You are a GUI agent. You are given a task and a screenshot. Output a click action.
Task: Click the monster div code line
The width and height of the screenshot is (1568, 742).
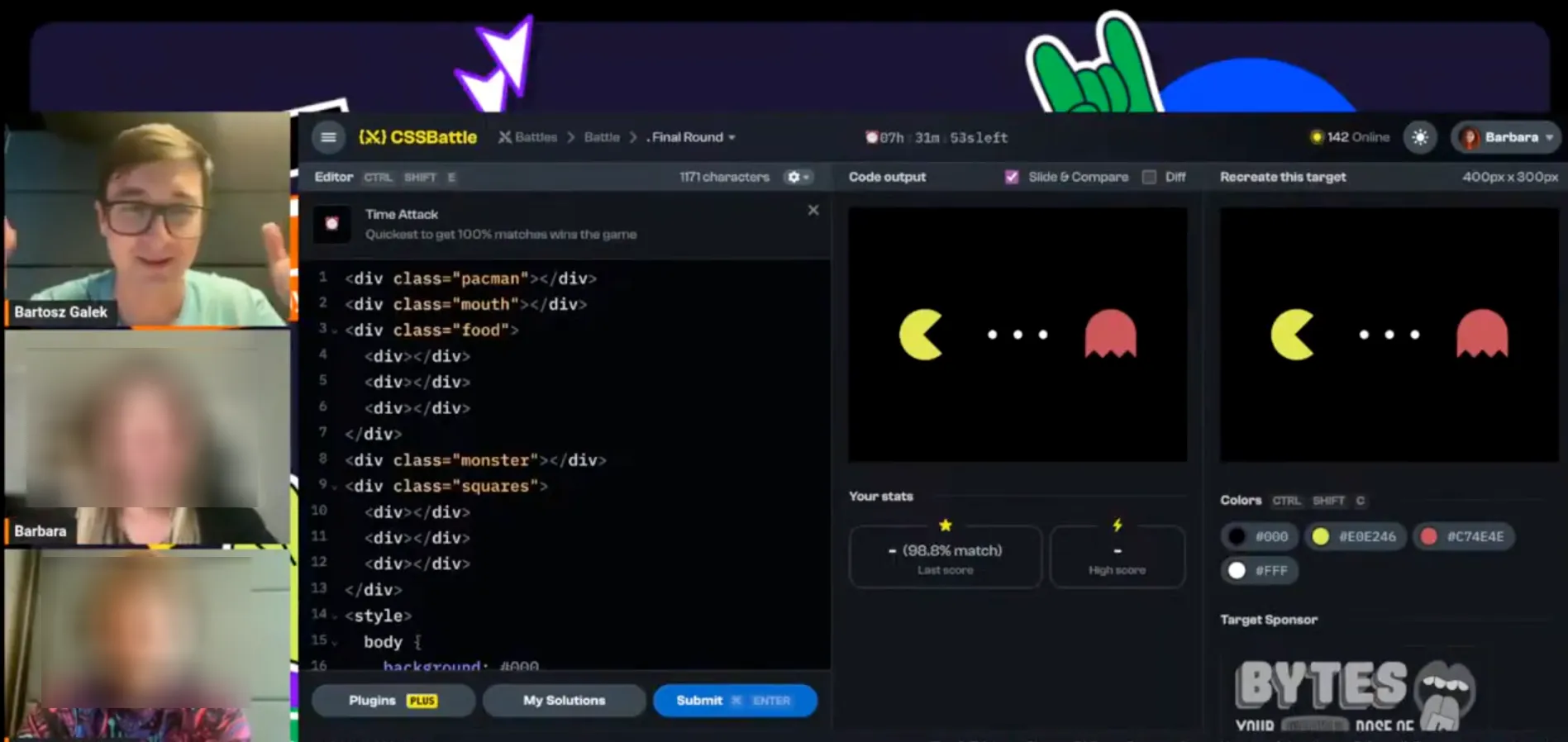476,460
